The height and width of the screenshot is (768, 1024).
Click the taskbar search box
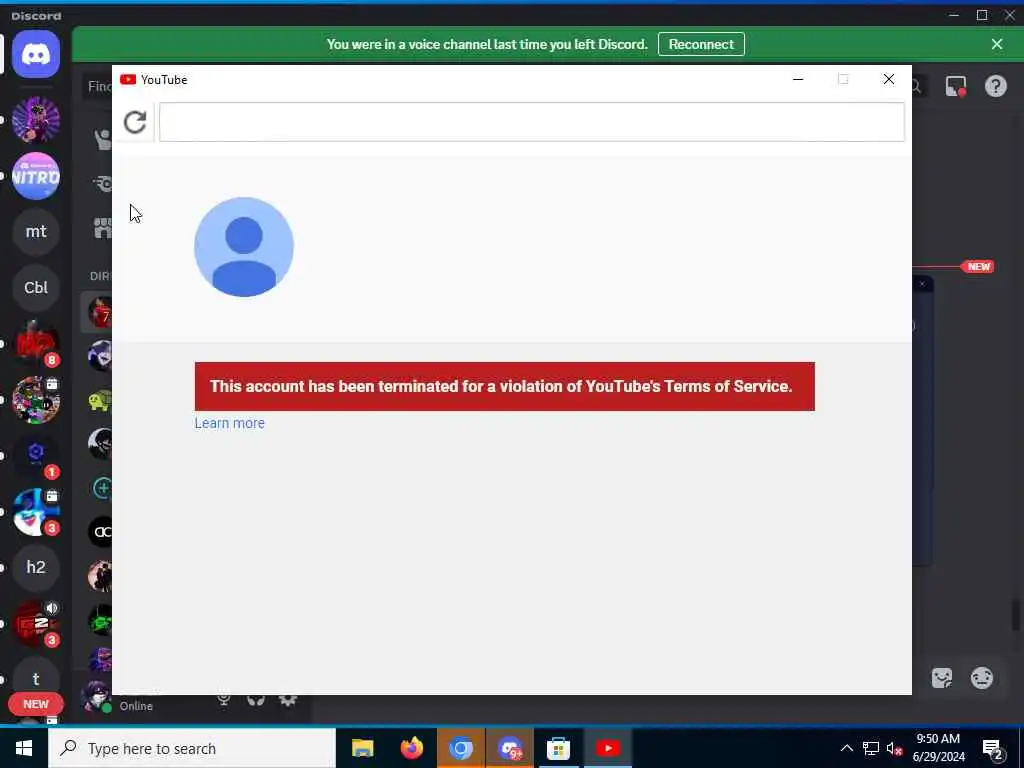(x=192, y=748)
